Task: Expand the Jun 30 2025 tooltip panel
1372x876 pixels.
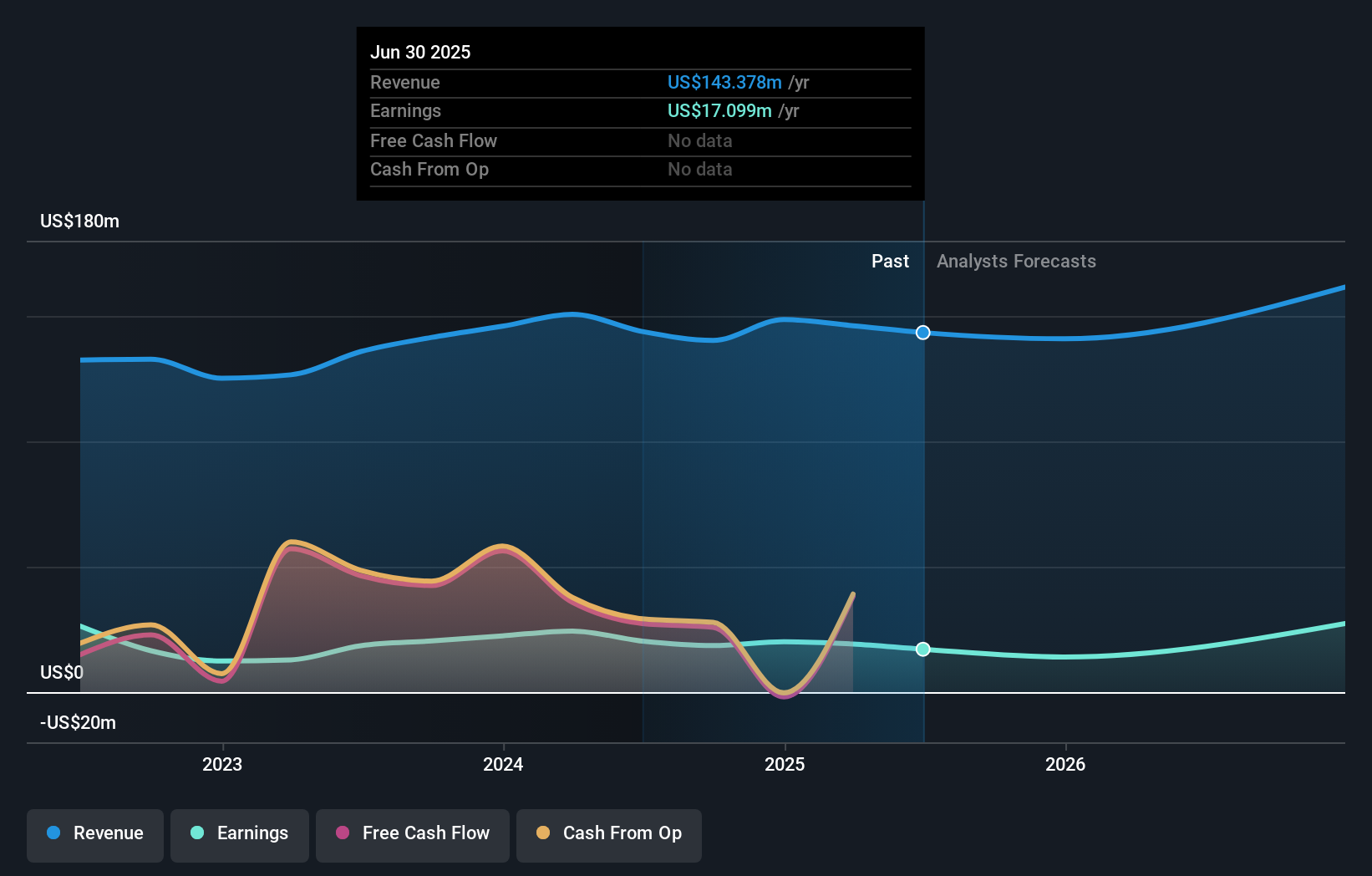Action: coord(640,114)
